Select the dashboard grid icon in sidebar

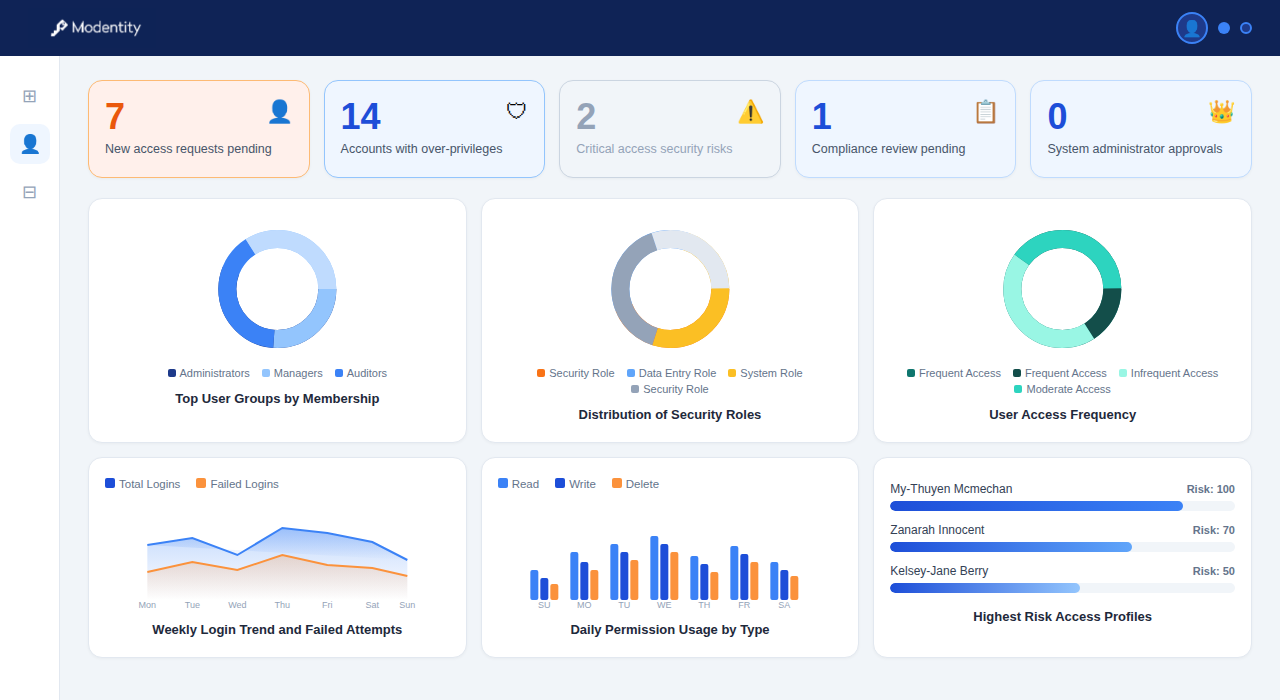pos(29,96)
